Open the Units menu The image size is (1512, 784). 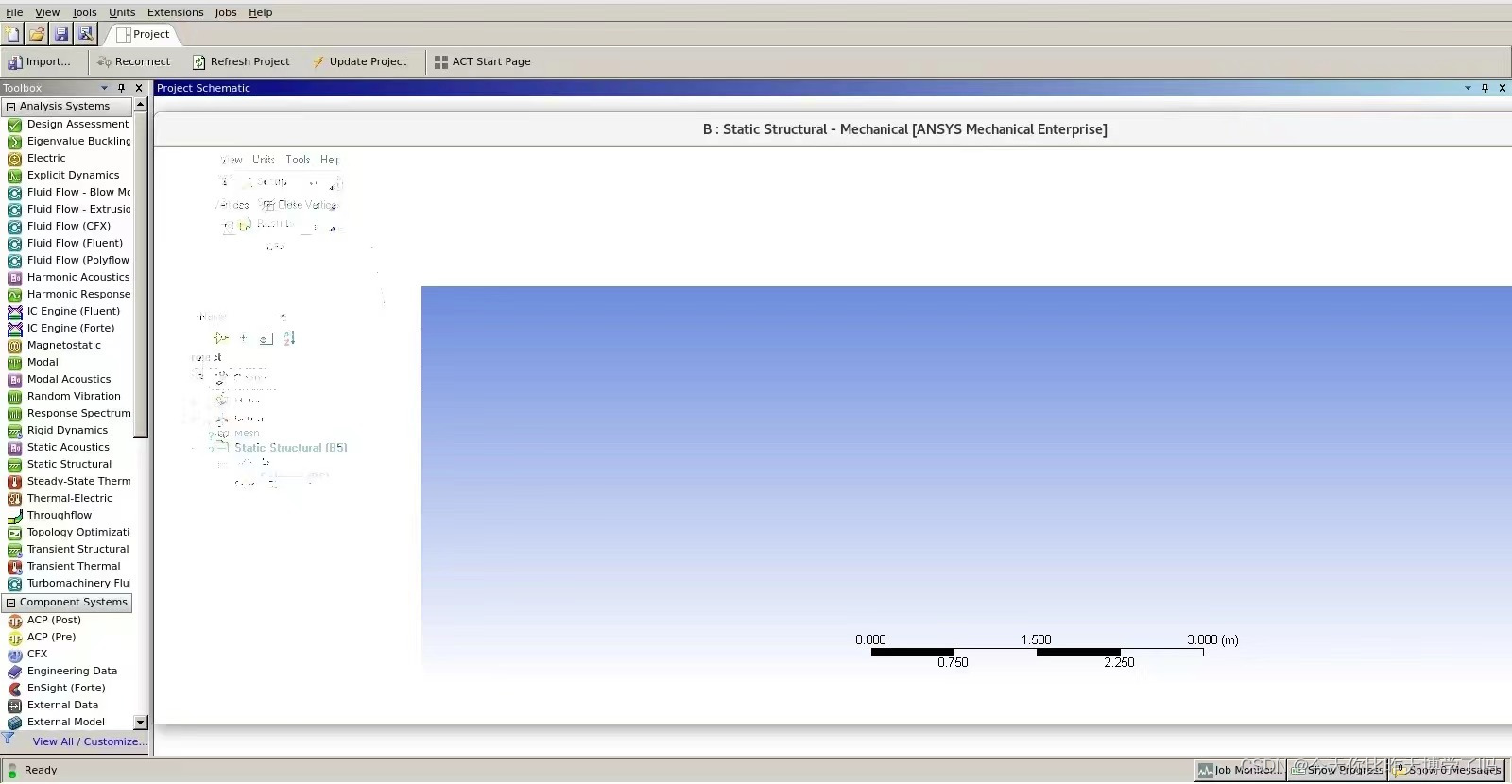pyautogui.click(x=122, y=12)
